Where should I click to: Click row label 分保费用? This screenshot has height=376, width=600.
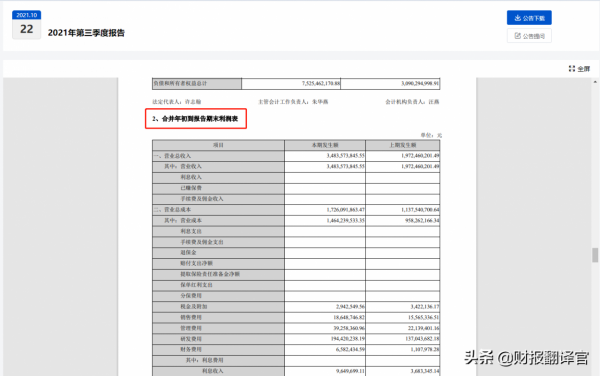[x=191, y=296]
